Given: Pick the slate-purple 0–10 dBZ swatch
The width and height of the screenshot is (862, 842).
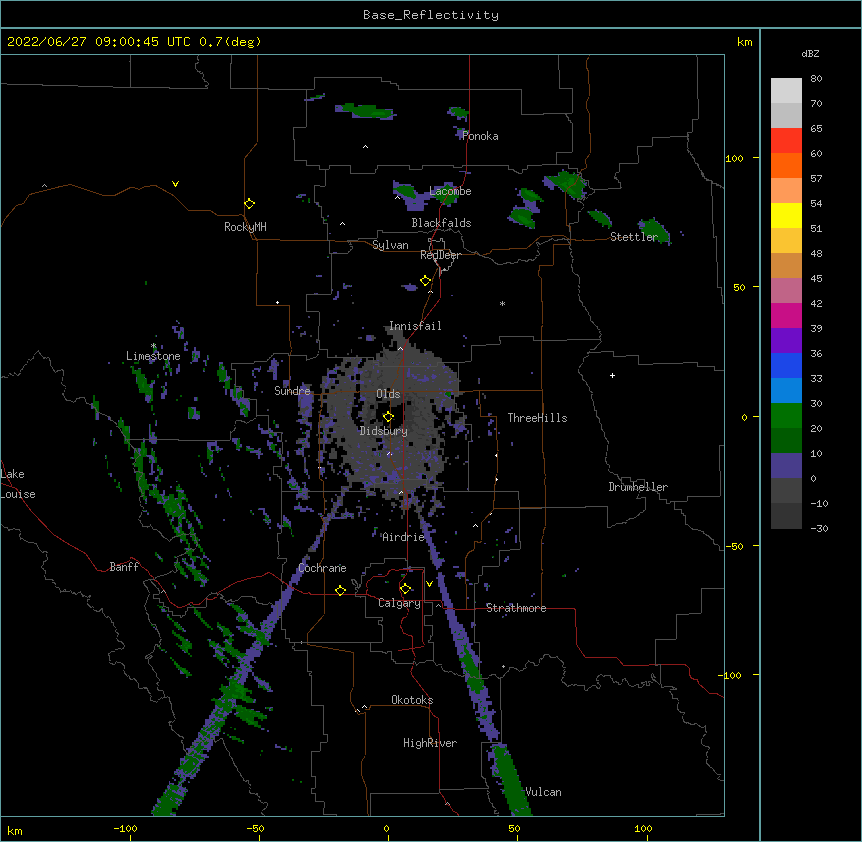Looking at the screenshot, I should pyautogui.click(x=786, y=466).
